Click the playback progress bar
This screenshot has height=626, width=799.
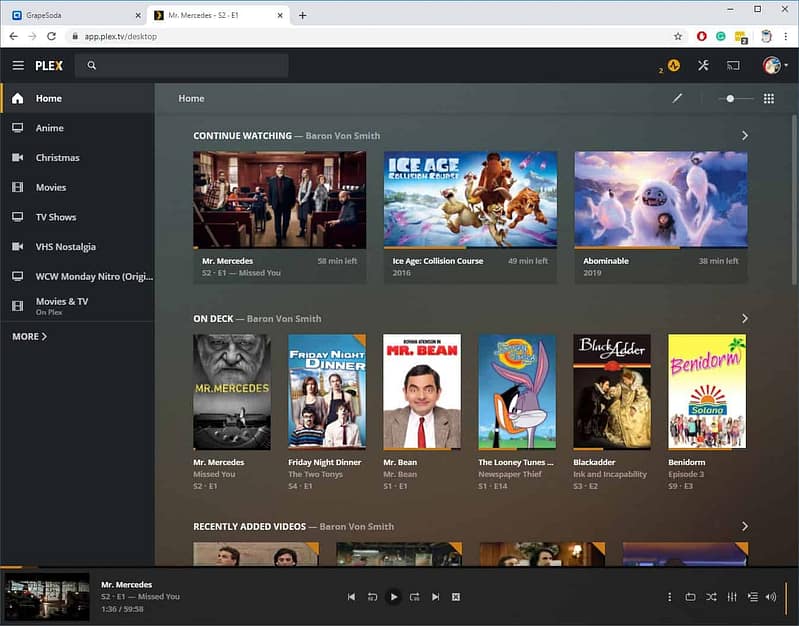coord(400,567)
